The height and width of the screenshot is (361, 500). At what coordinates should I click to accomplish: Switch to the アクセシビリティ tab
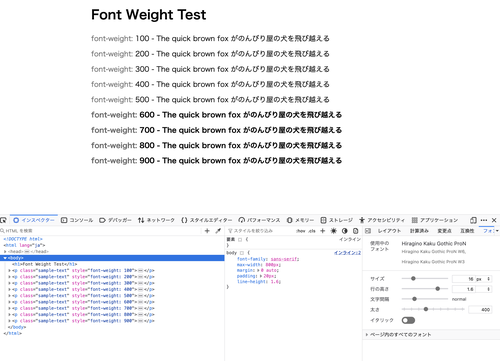pos(382,220)
